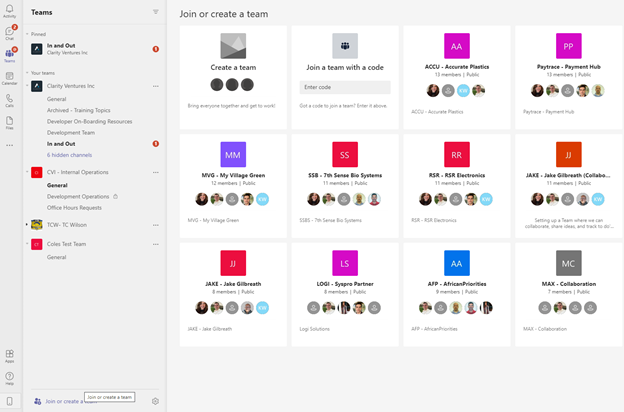Click the RSR RR team avatar
This screenshot has height=412, width=624.
(457, 154)
